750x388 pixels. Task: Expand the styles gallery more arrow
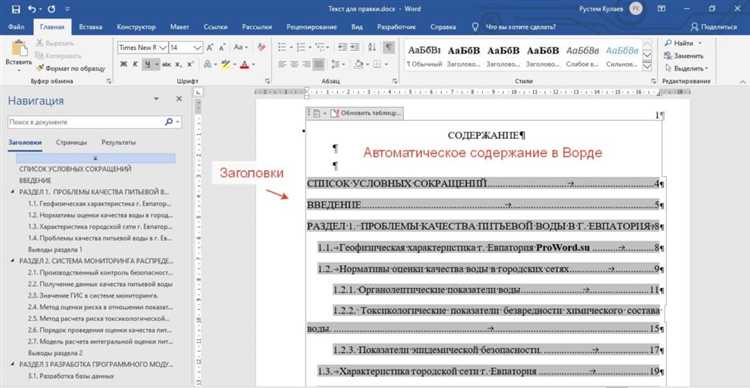click(647, 67)
